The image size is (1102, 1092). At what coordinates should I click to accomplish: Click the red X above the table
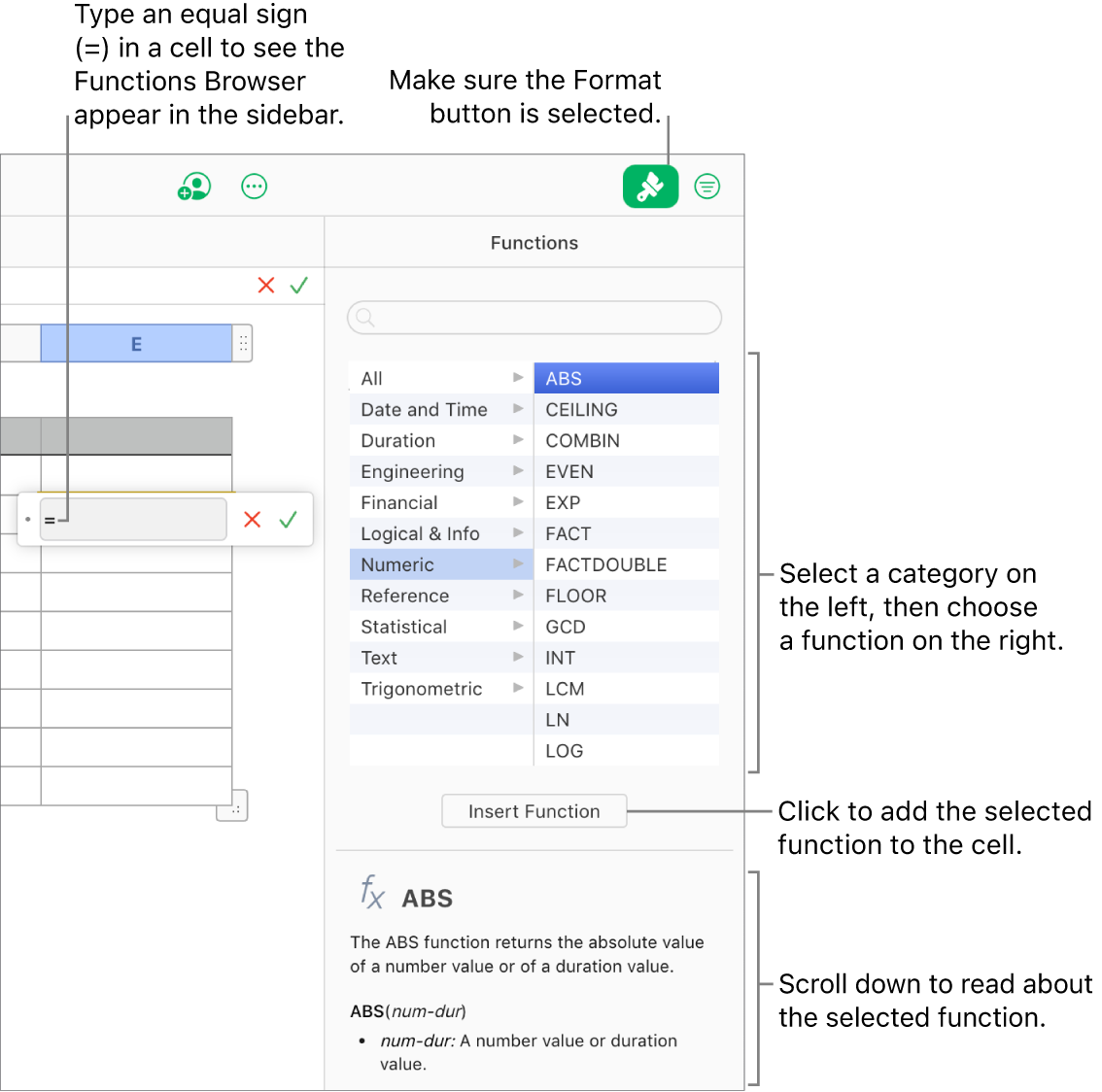tap(266, 285)
